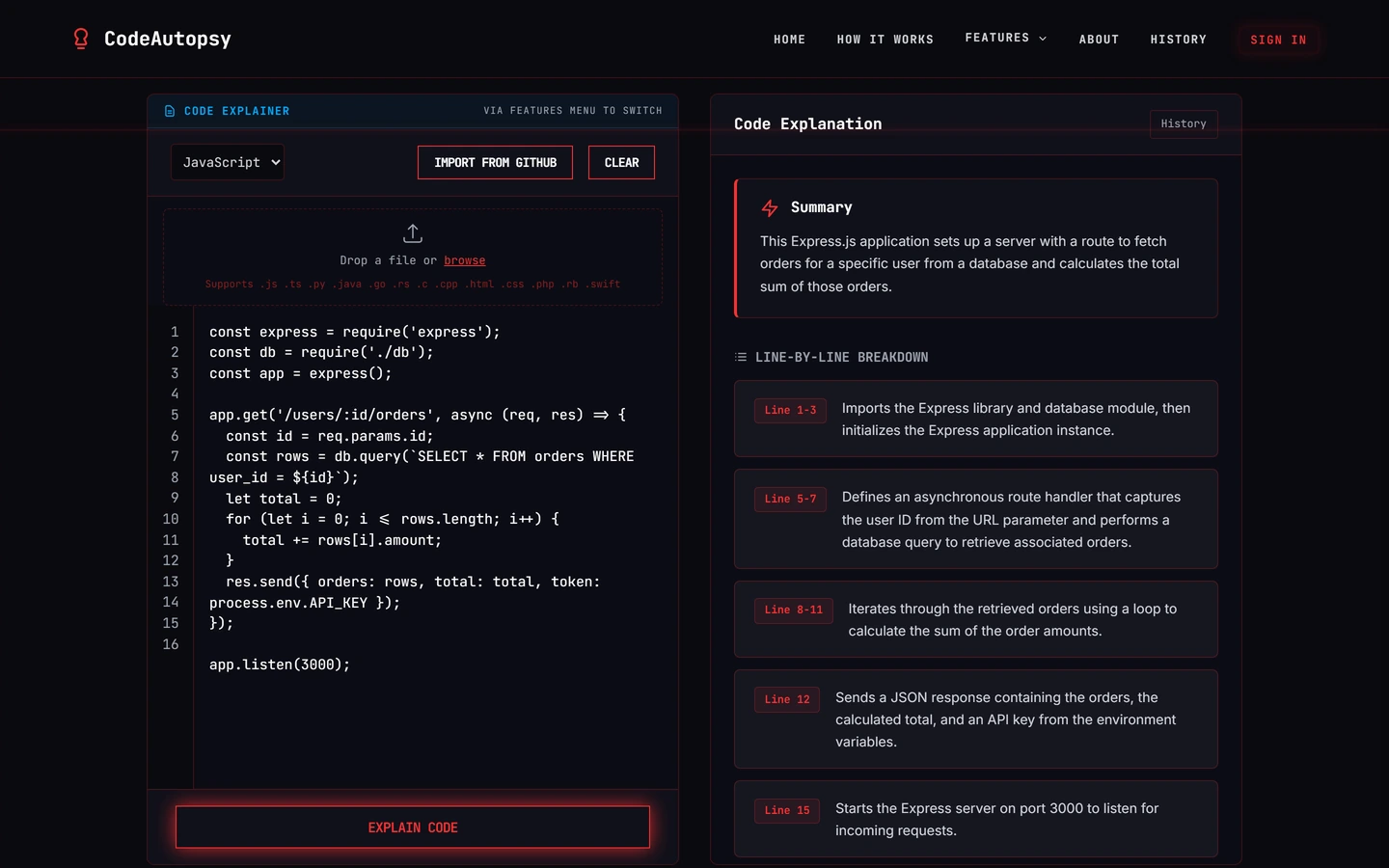
Task: Open the JavaScript language dropdown
Action: (x=228, y=162)
